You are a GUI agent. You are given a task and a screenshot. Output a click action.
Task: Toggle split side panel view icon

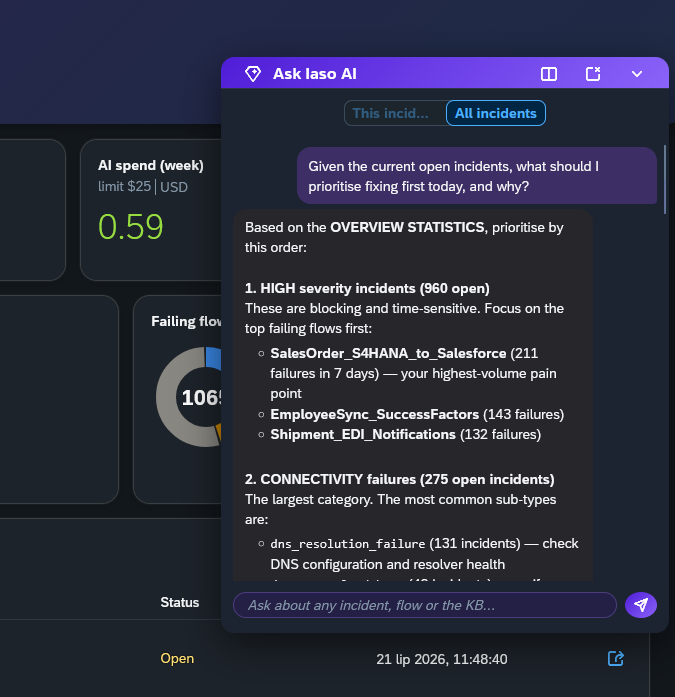(549, 74)
